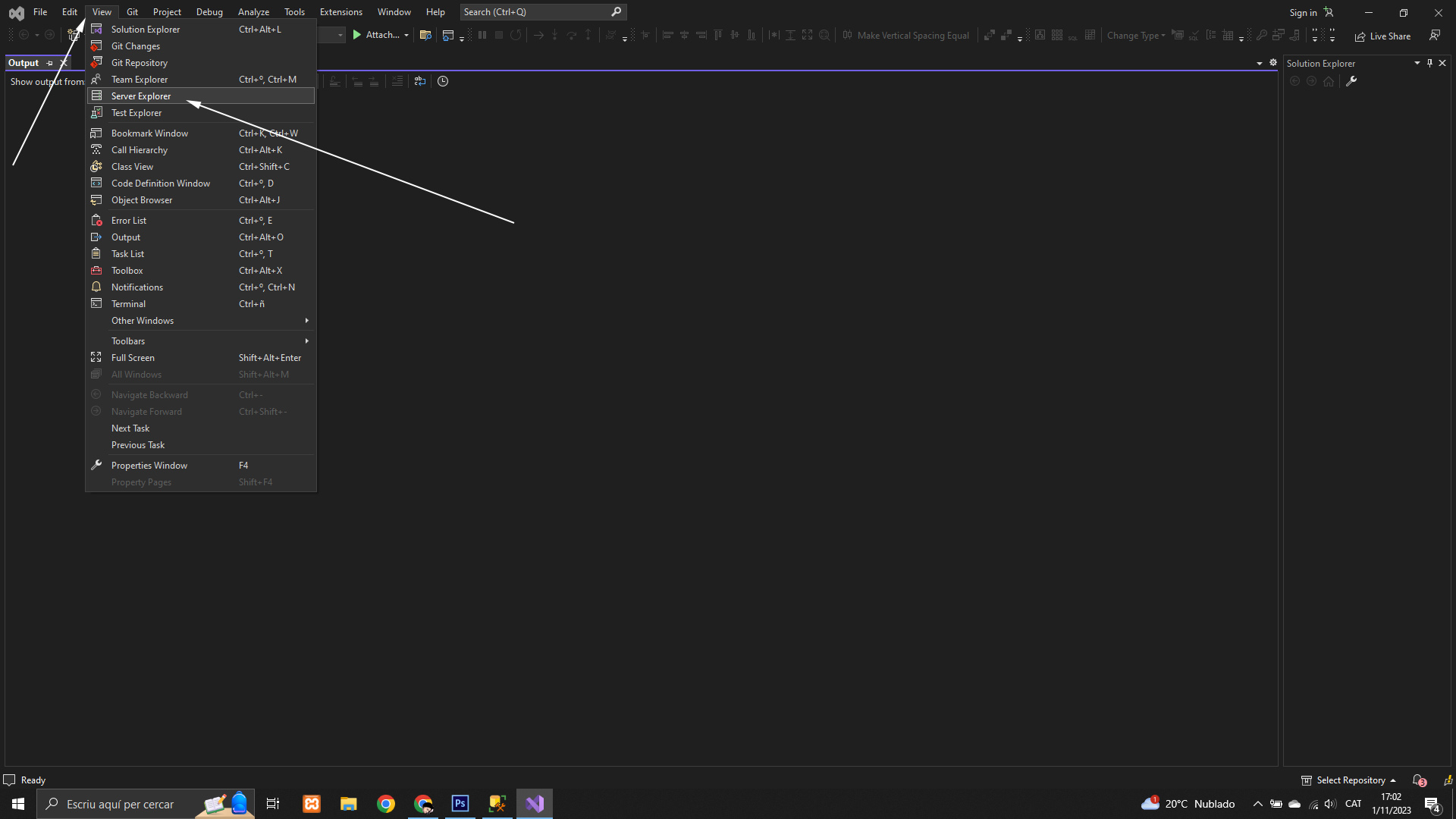
Task: Click Properties Window wrench icon in menu
Action: (96, 466)
